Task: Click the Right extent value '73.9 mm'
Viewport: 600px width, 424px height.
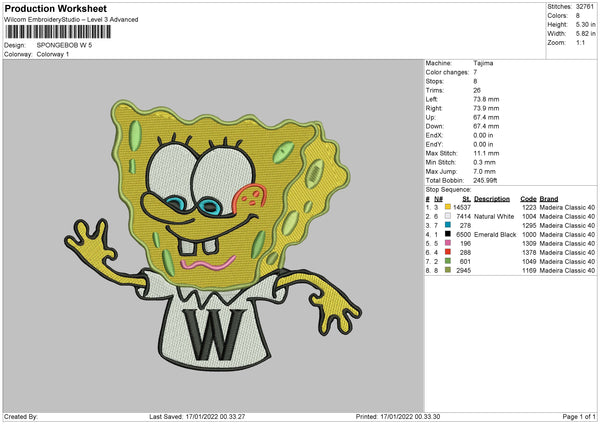Action: tap(486, 108)
